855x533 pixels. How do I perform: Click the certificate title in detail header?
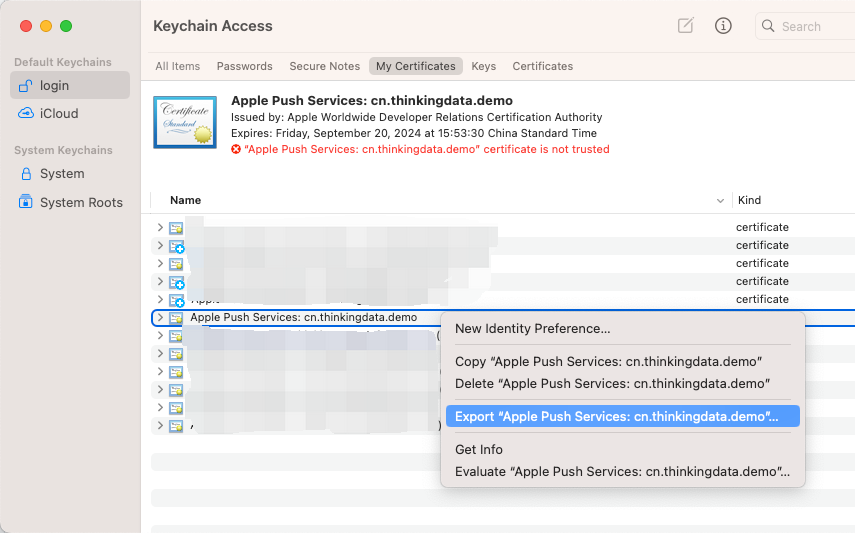tap(372, 100)
